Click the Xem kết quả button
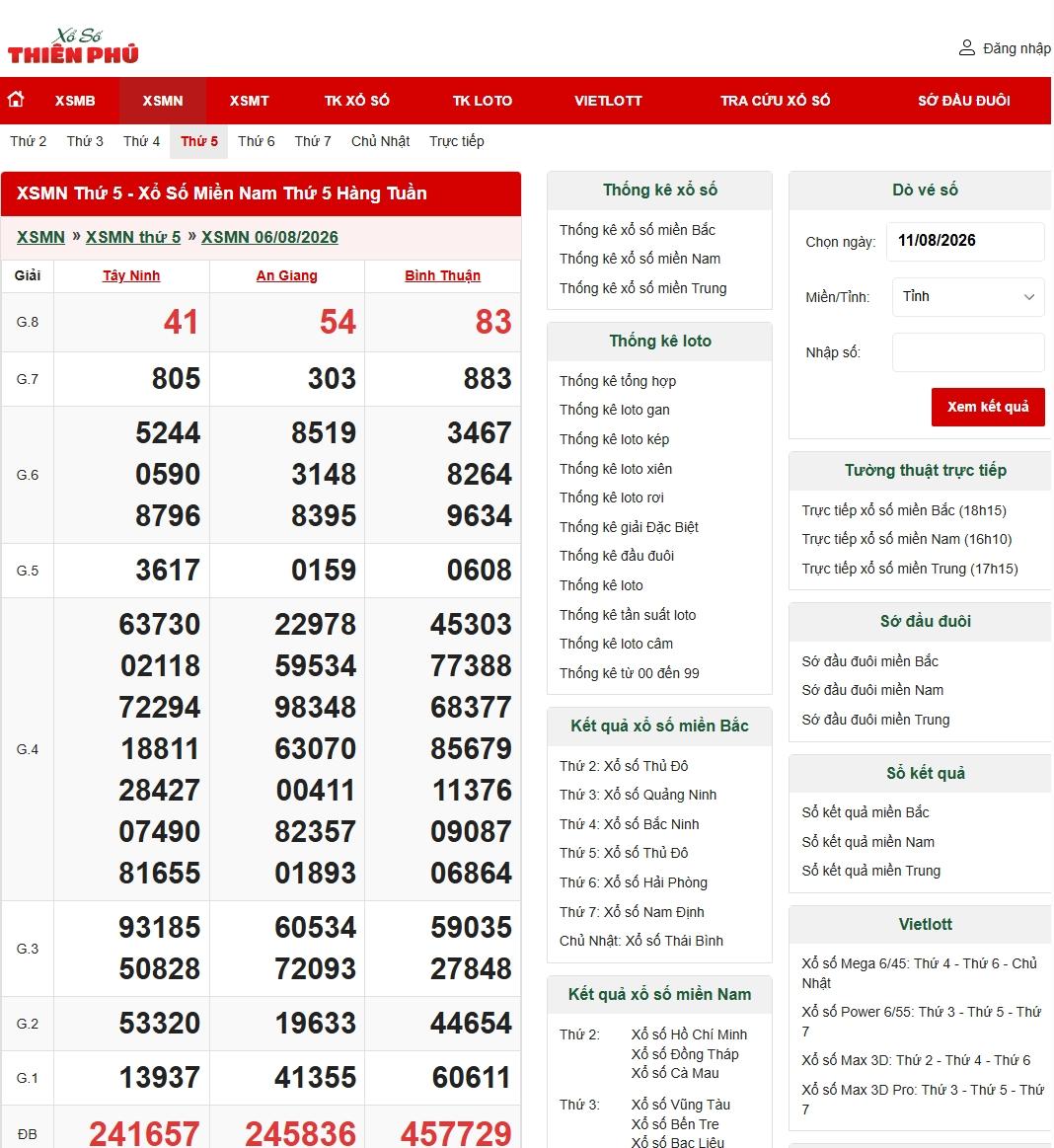This screenshot has width=1054, height=1148. coord(988,407)
